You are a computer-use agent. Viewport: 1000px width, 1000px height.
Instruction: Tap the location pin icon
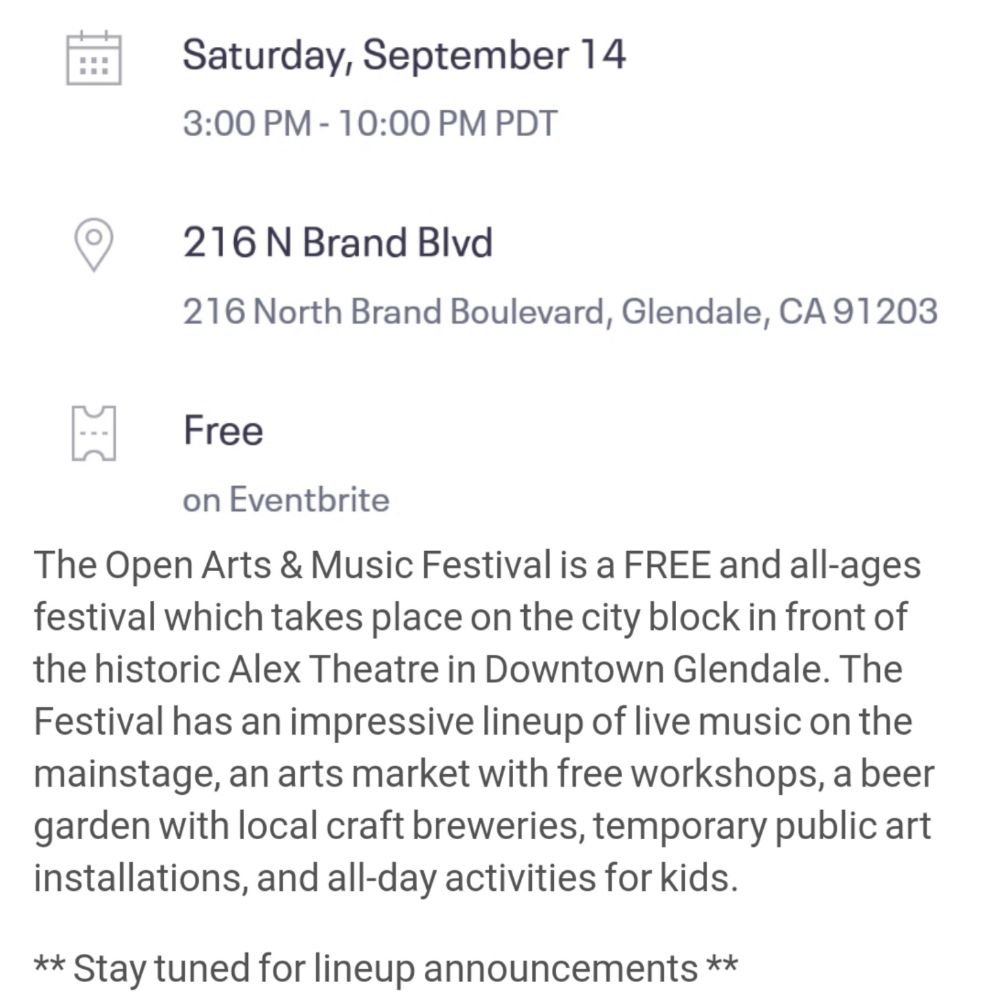93,246
